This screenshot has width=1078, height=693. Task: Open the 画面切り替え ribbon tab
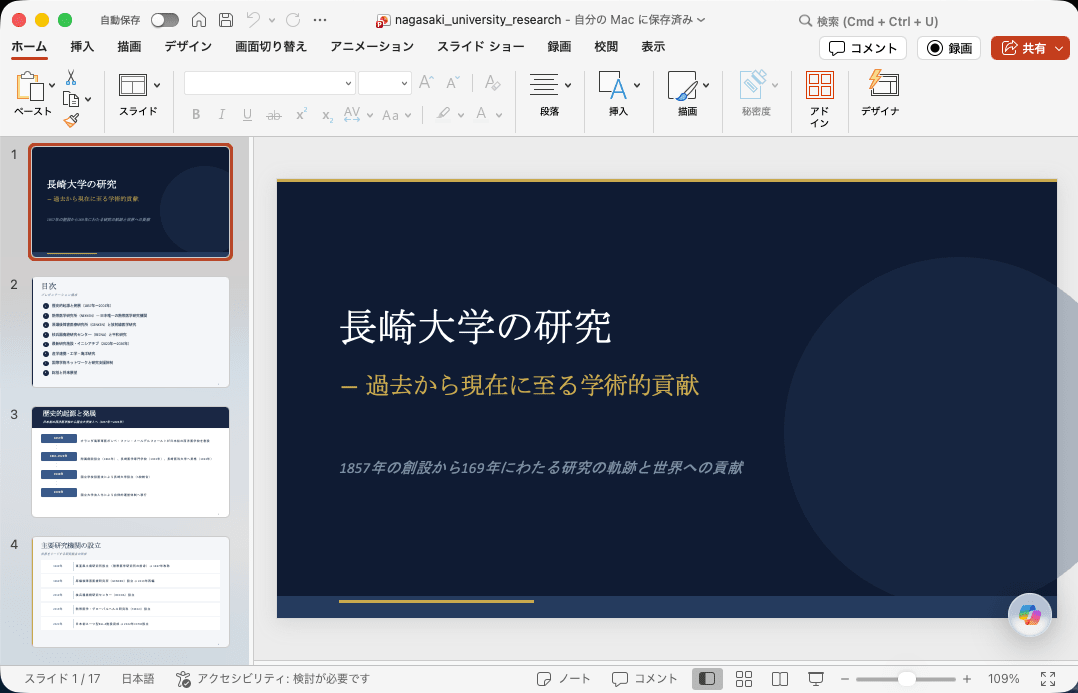tap(271, 47)
